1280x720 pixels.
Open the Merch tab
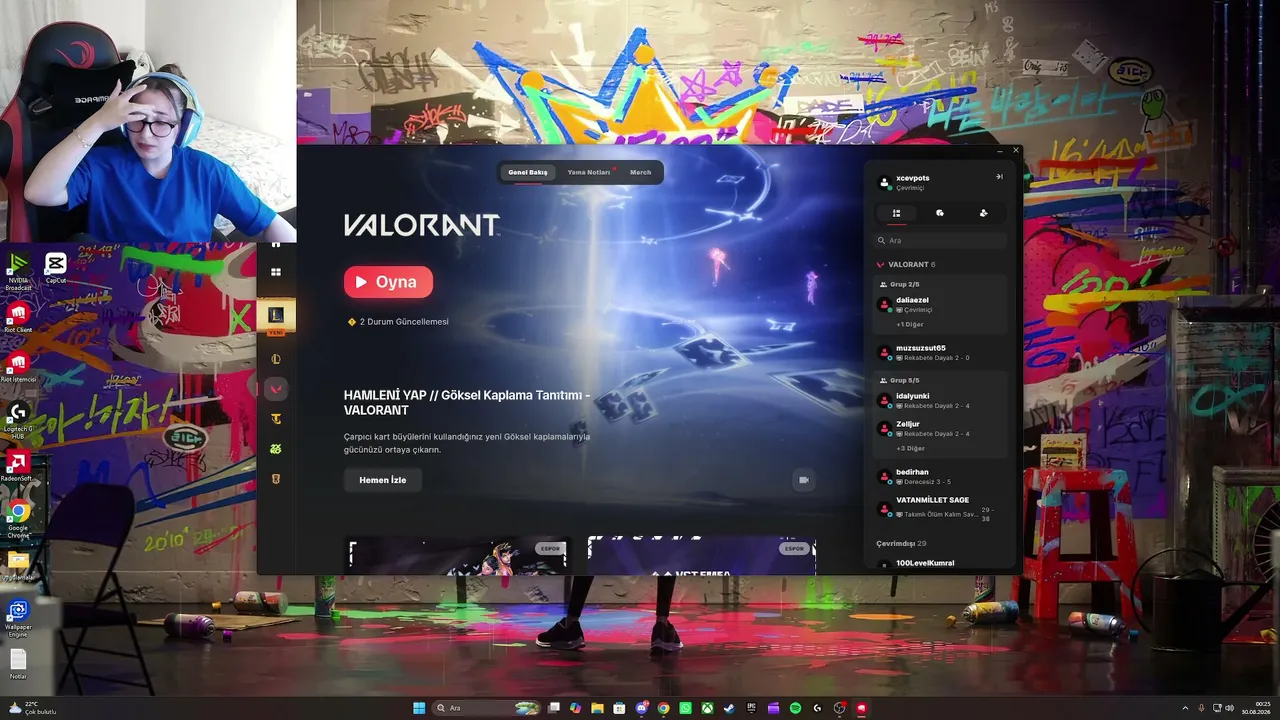point(641,172)
